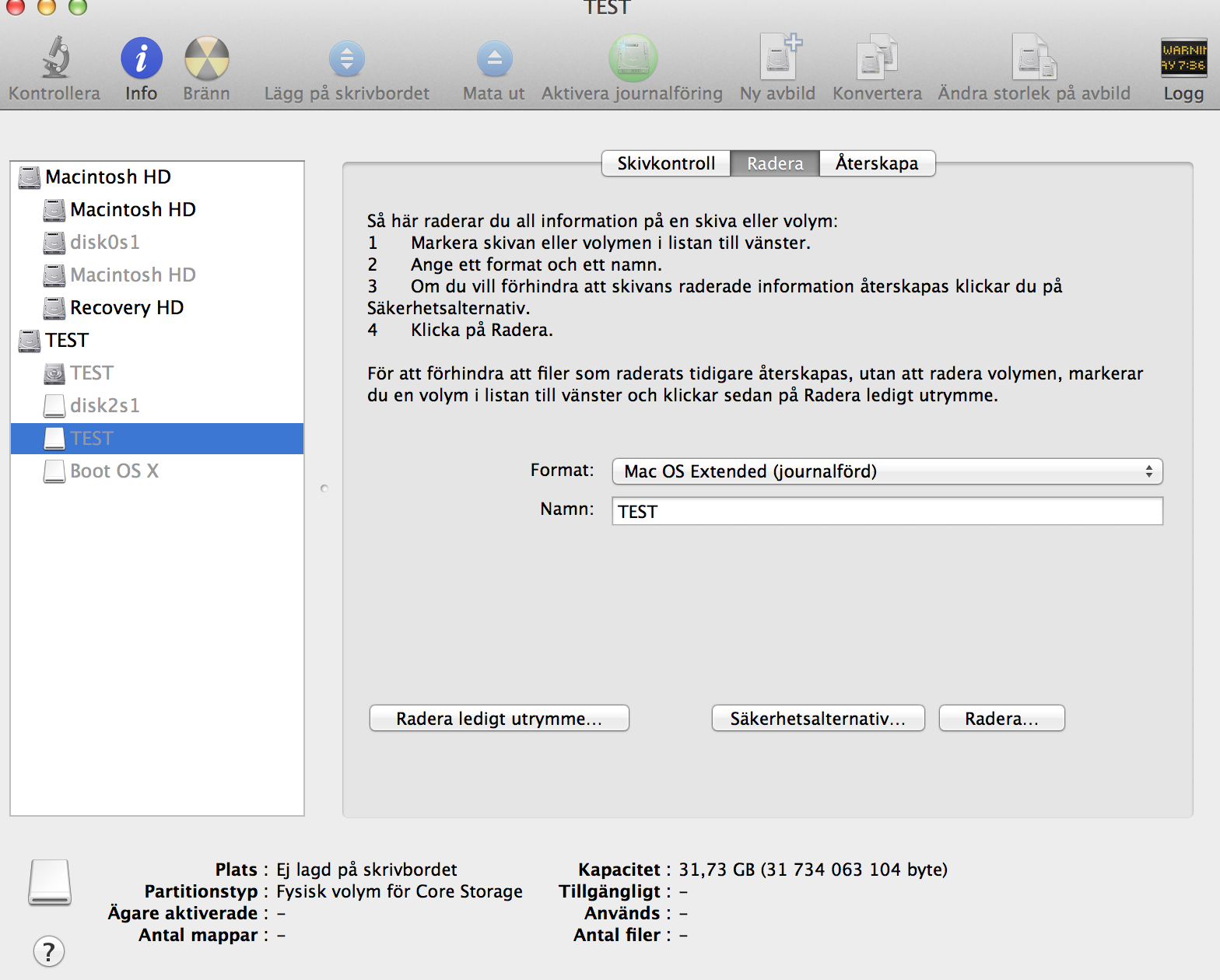Open the Info toolbar icon
The image size is (1220, 980).
click(x=142, y=58)
